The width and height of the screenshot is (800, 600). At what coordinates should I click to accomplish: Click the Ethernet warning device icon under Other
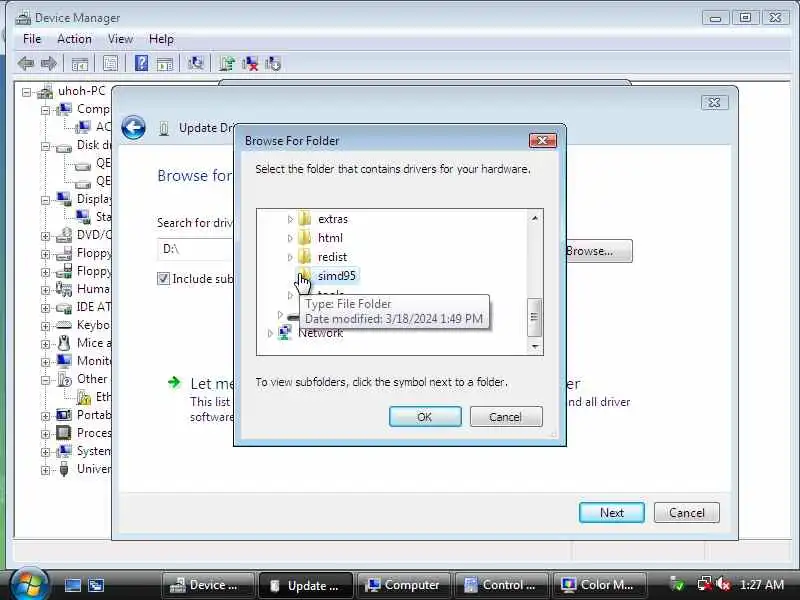(83, 397)
